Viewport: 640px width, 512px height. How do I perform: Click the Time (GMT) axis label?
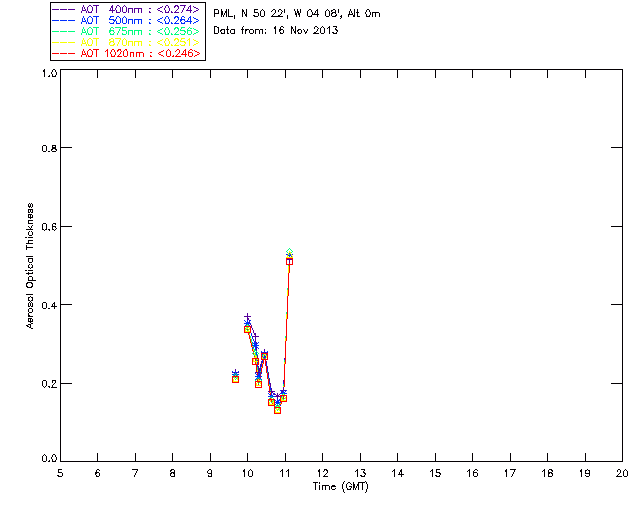[341, 487]
